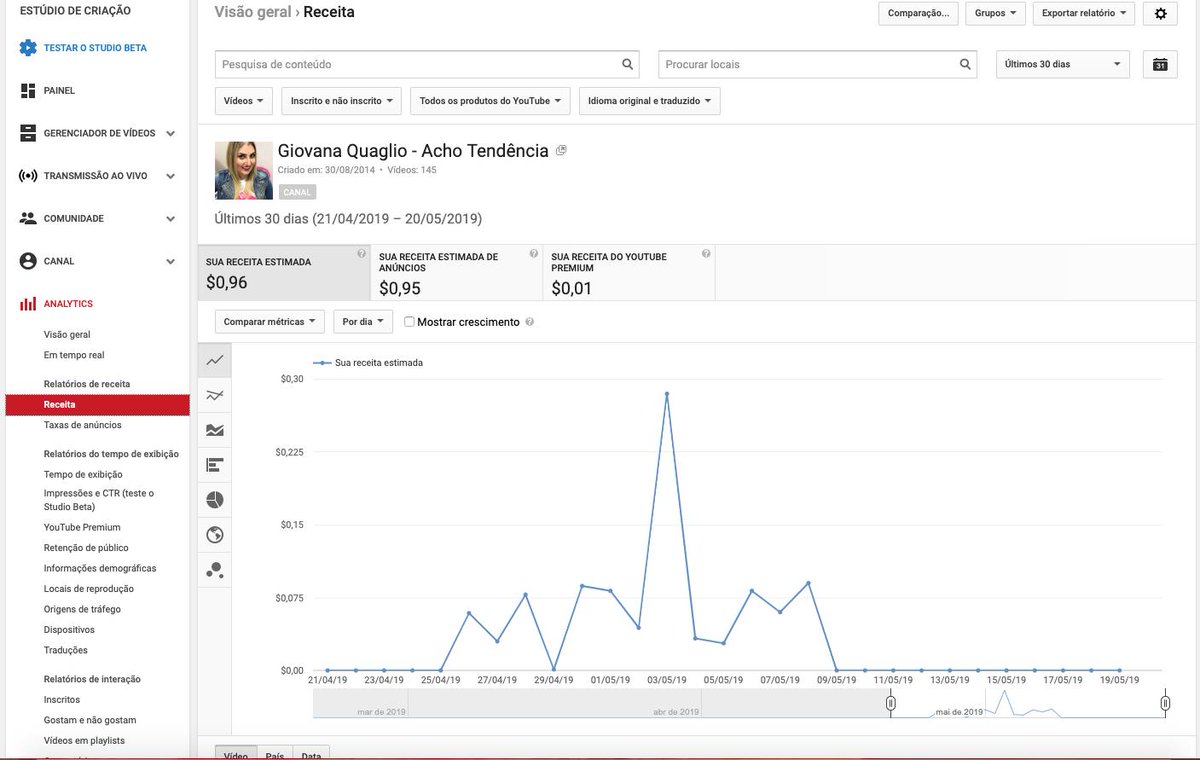Select the line chart type icon
This screenshot has width=1200, height=760.
(215, 360)
